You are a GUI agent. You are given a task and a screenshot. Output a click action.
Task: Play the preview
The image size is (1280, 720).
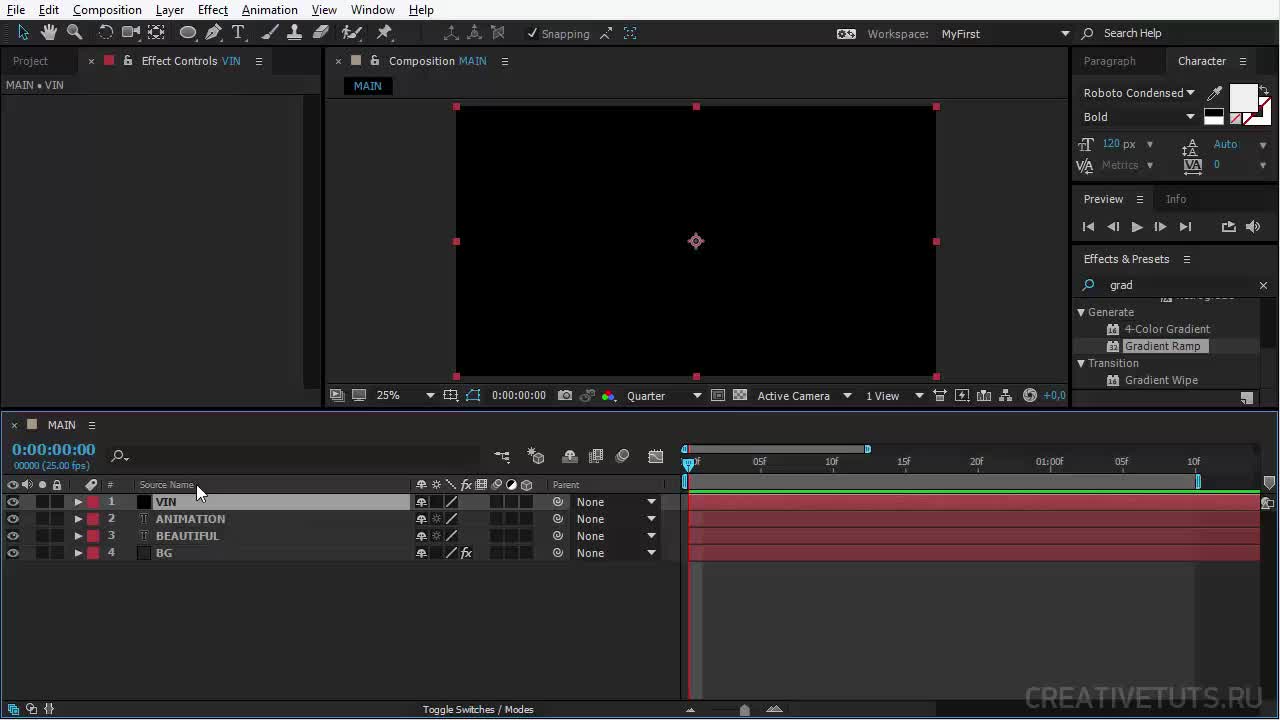click(x=1137, y=227)
